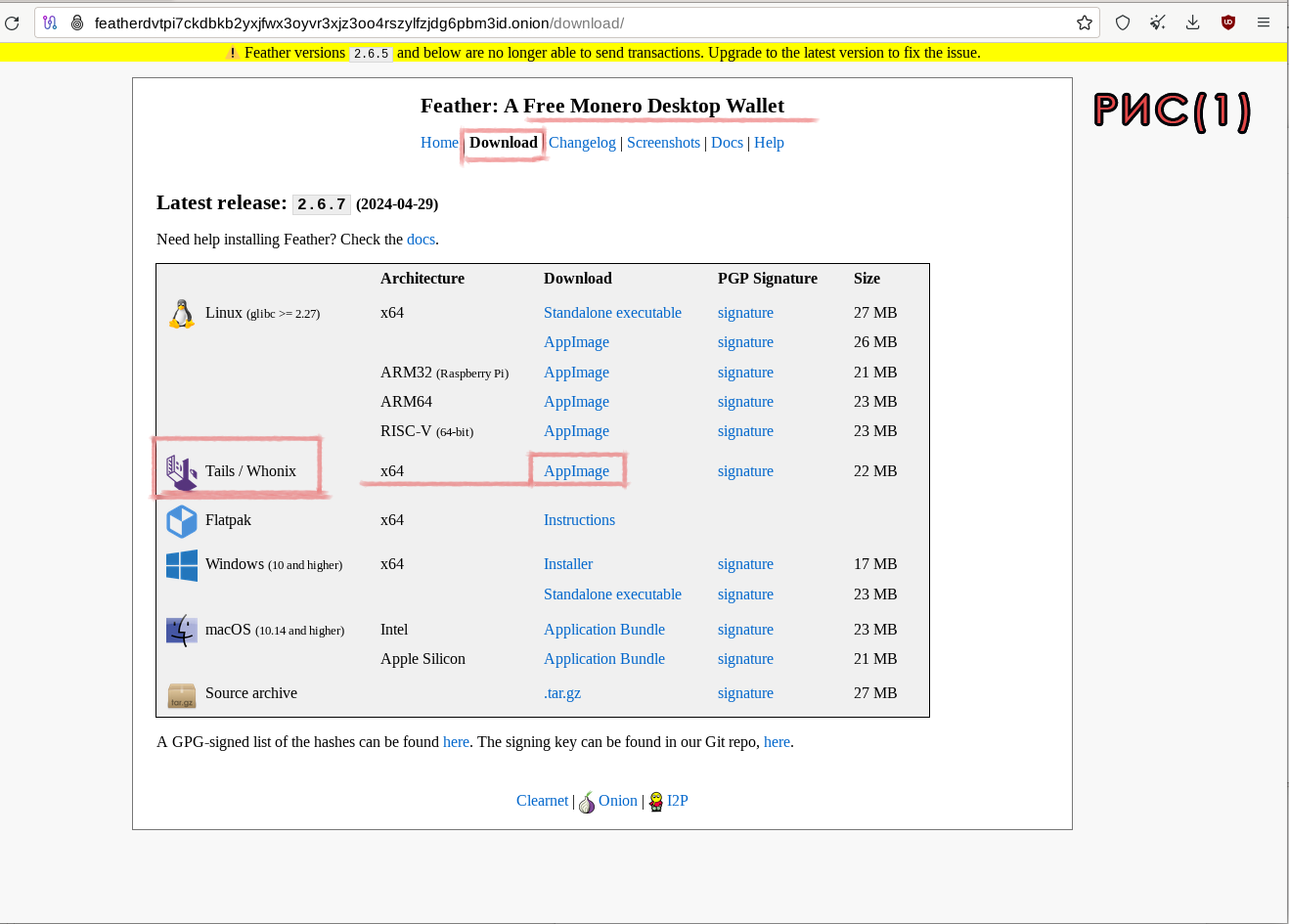Viewport: 1289px width, 924px height.
Task: Open Flatpak Instructions link
Action: pyautogui.click(x=579, y=520)
